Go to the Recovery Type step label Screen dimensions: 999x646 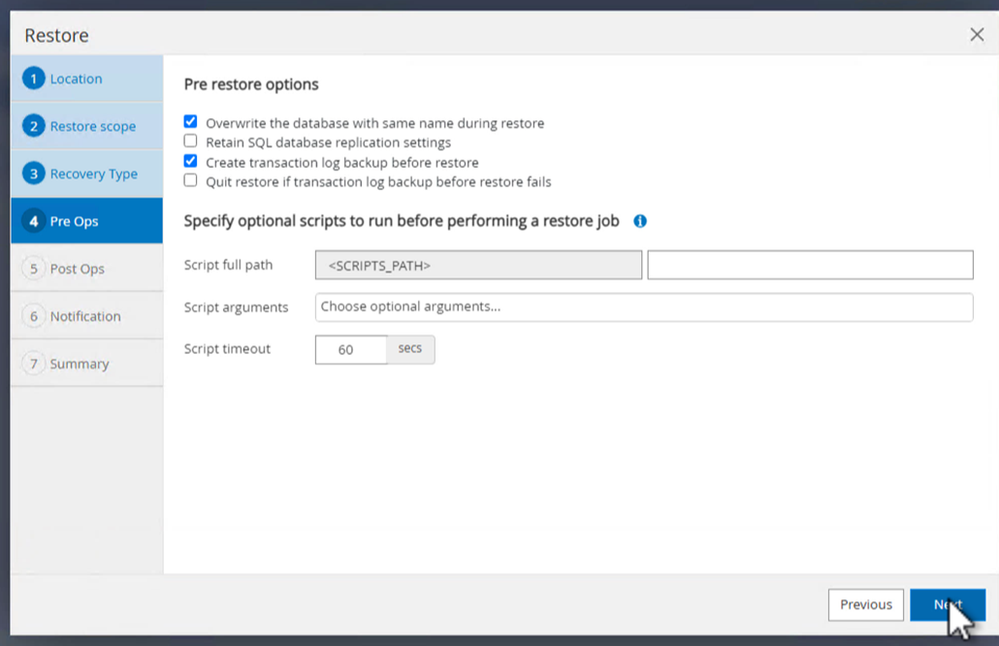[x=94, y=174]
